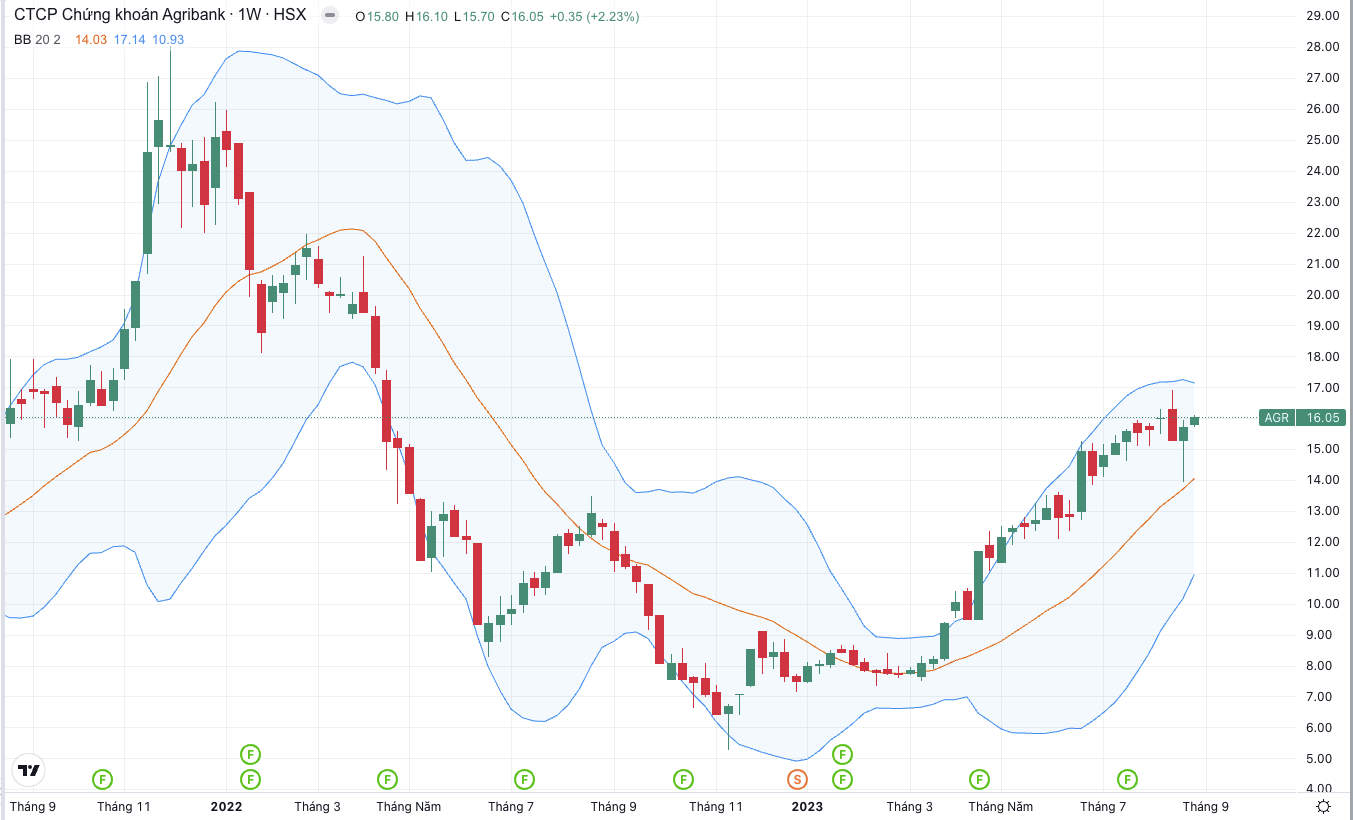Click the 29.00 price axis label

pyautogui.click(x=1323, y=16)
